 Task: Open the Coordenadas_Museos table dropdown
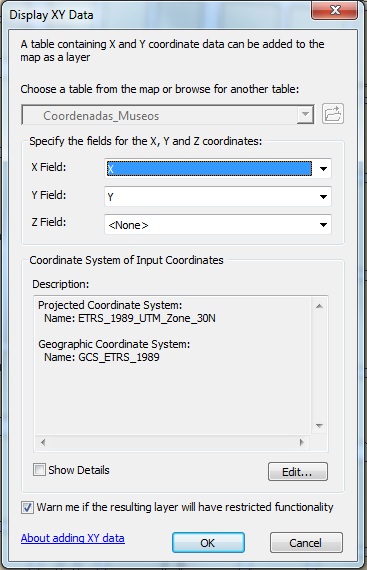(x=305, y=115)
